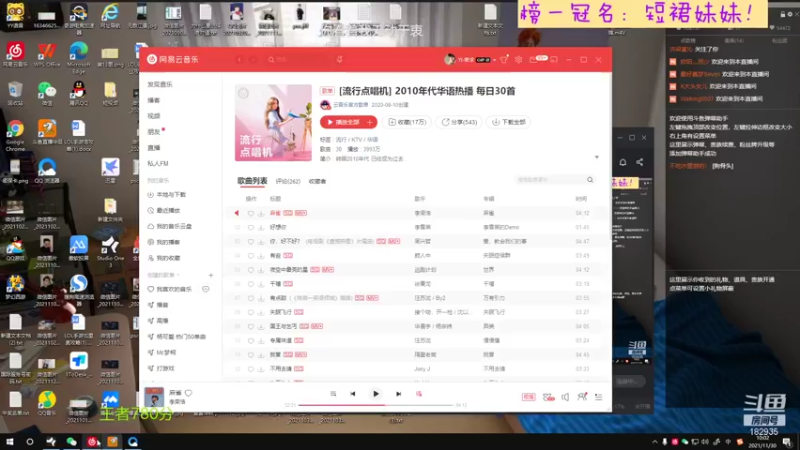Like the song 国王与乞丐
This screenshot has width=800, height=450.
(251, 327)
